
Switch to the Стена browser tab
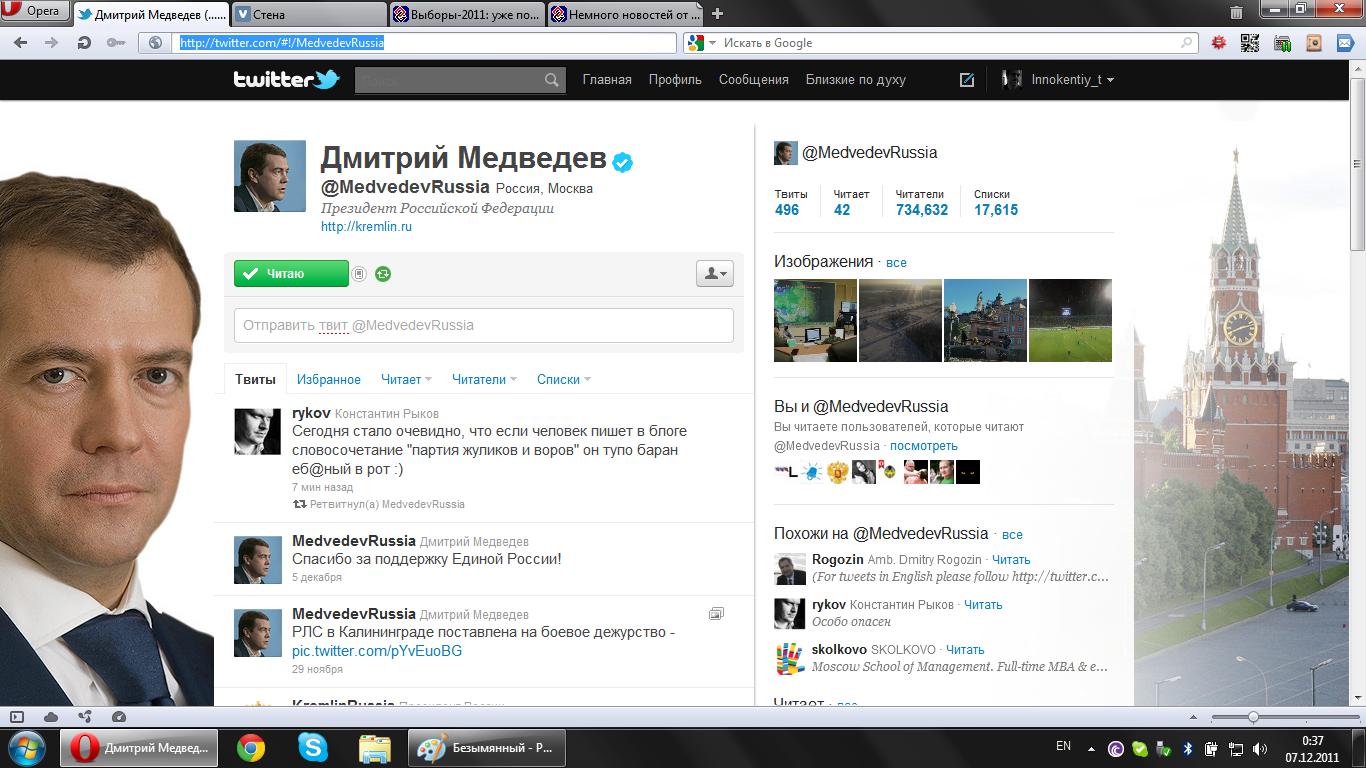tap(308, 14)
